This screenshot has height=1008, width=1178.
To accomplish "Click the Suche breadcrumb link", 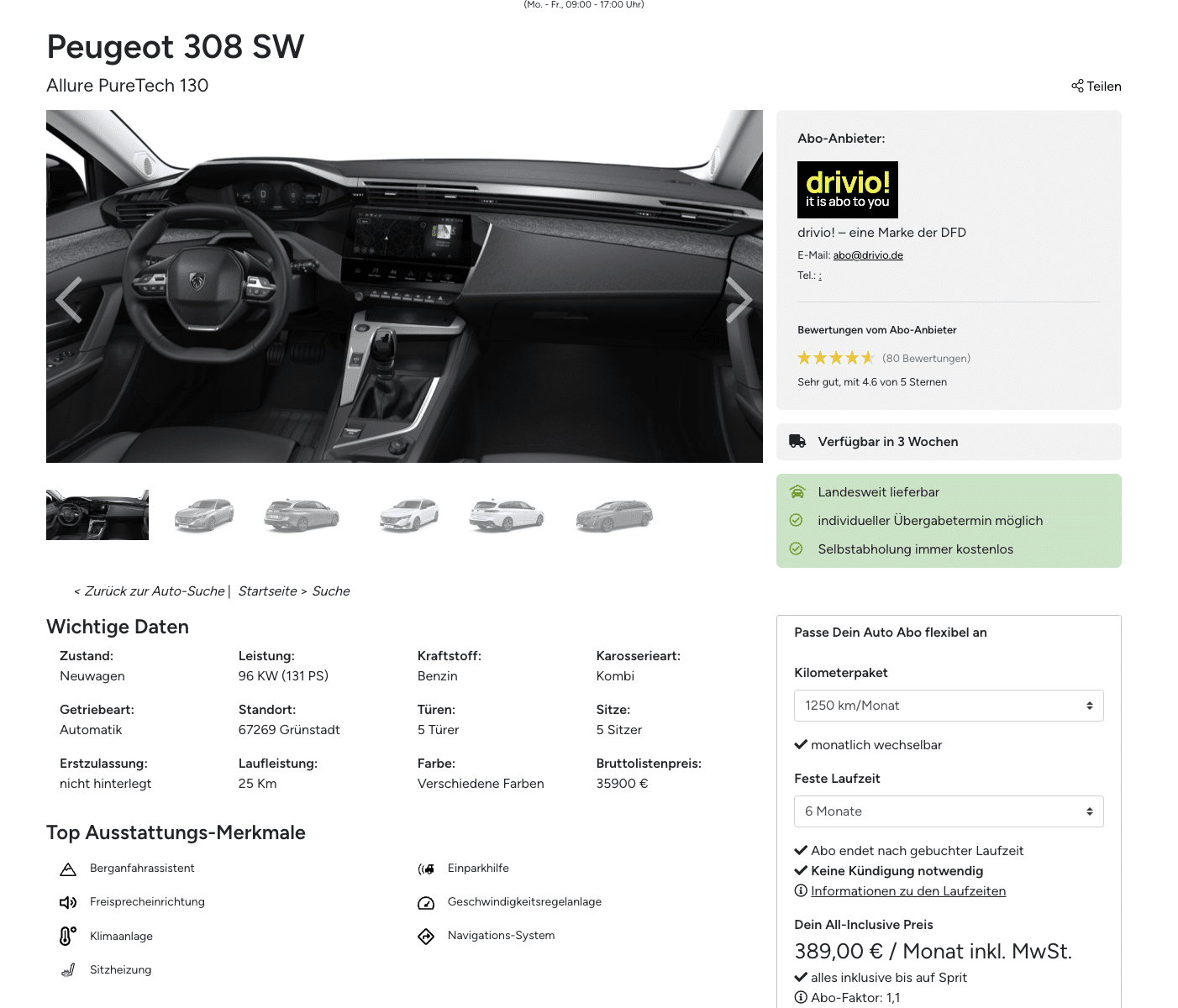I will tap(331, 591).
